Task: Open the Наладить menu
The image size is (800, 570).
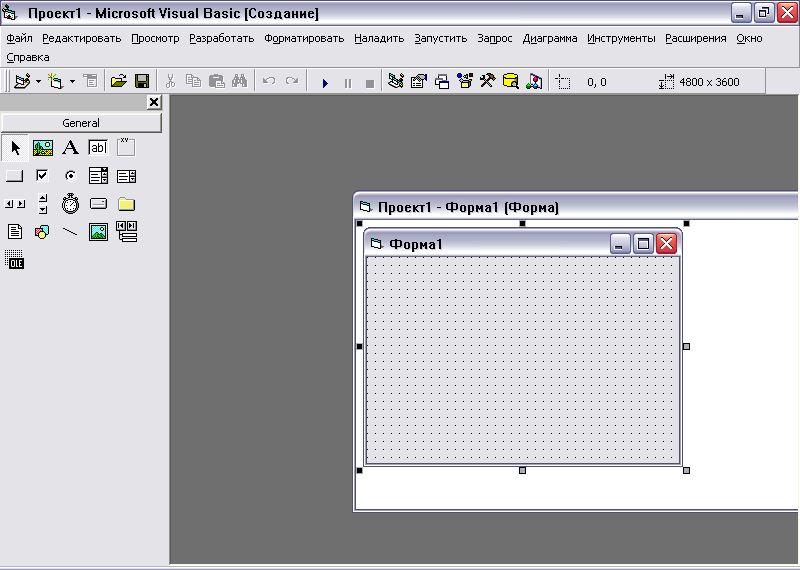Action: coord(379,38)
